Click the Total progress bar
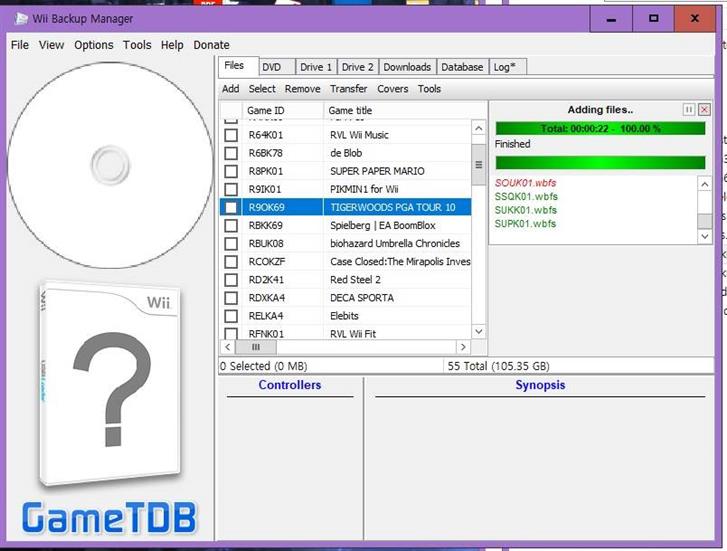Image resolution: width=727 pixels, height=551 pixels. click(600, 128)
